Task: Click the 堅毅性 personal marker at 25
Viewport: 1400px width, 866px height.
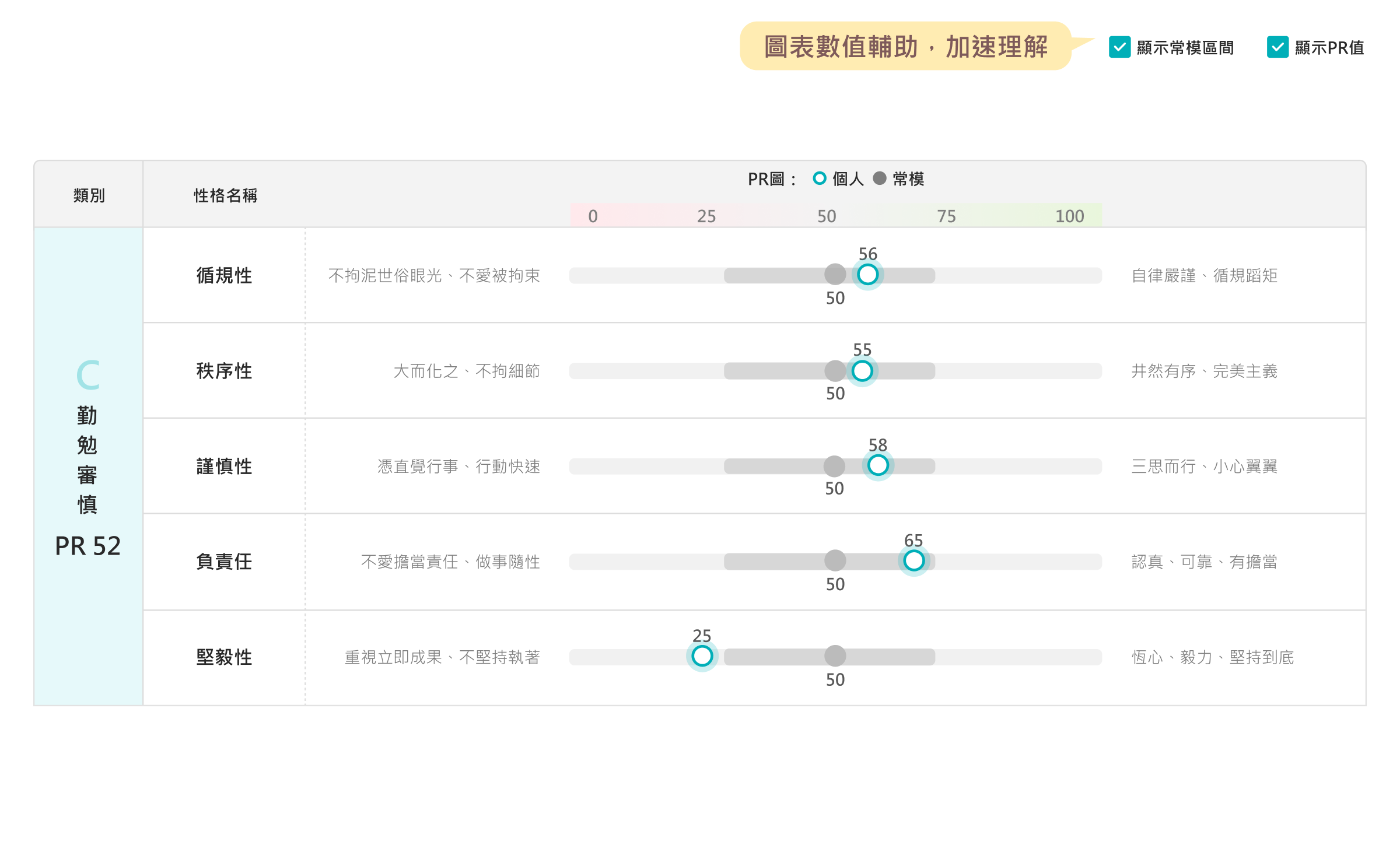Action: [x=702, y=656]
